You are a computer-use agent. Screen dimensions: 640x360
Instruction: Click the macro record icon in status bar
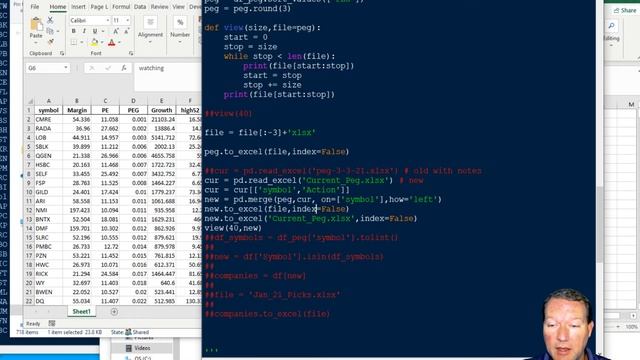click(52, 323)
